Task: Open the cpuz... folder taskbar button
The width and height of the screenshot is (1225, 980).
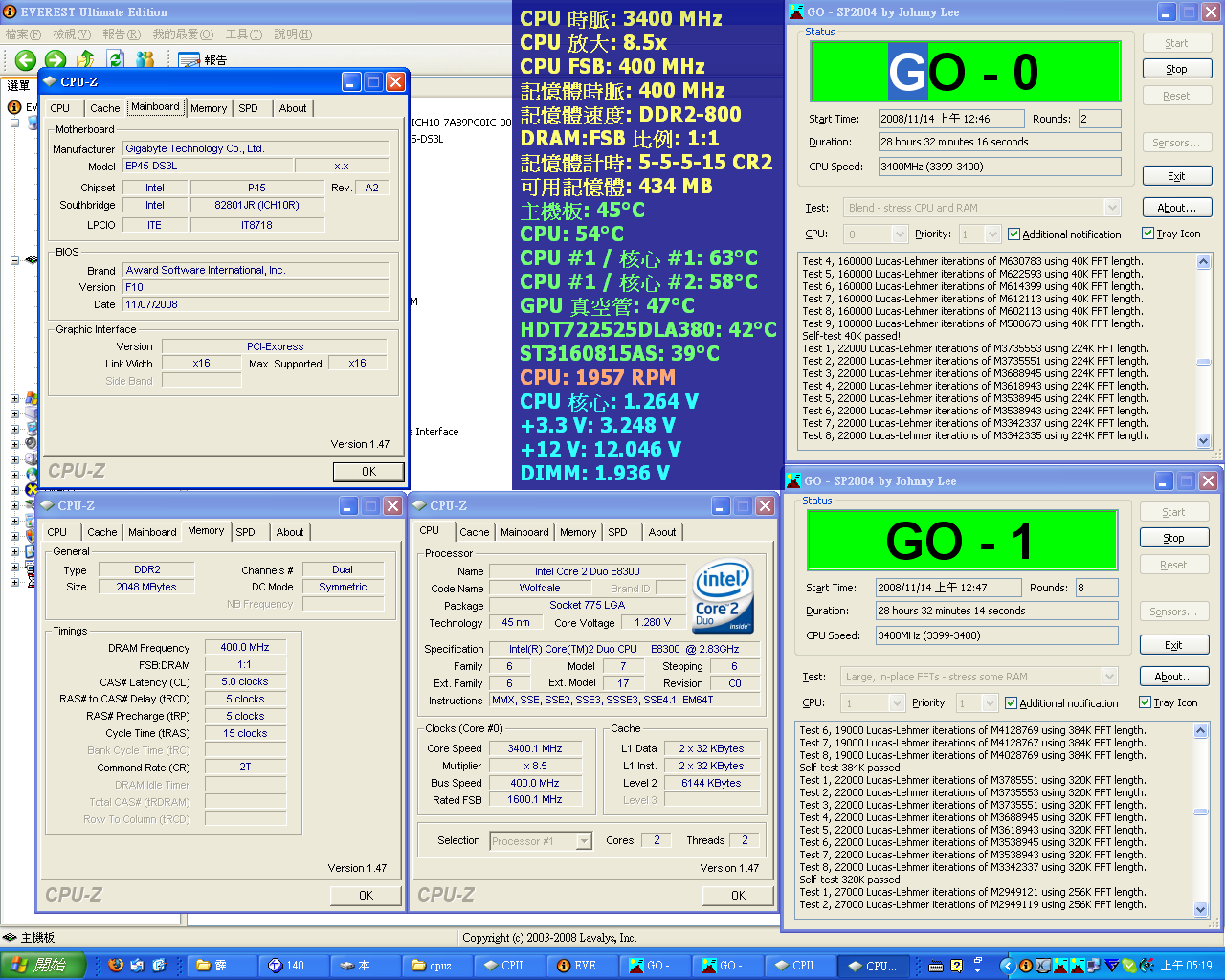Action: (437, 966)
